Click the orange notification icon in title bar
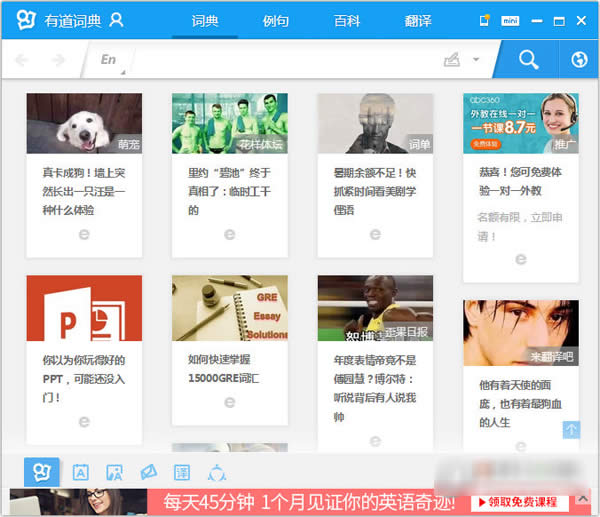Image resolution: width=600 pixels, height=517 pixels. point(485,19)
